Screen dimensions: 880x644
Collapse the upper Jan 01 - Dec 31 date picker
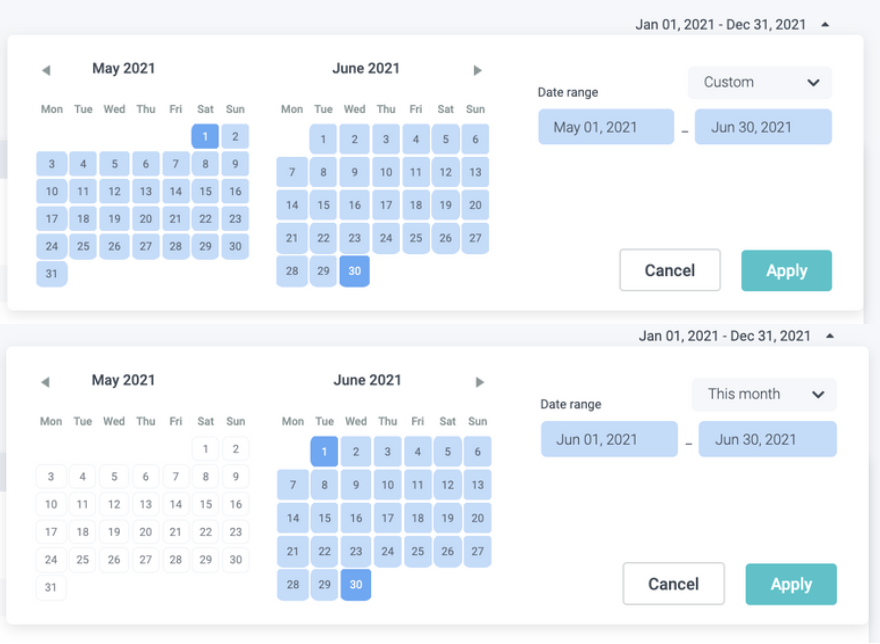click(x=824, y=25)
